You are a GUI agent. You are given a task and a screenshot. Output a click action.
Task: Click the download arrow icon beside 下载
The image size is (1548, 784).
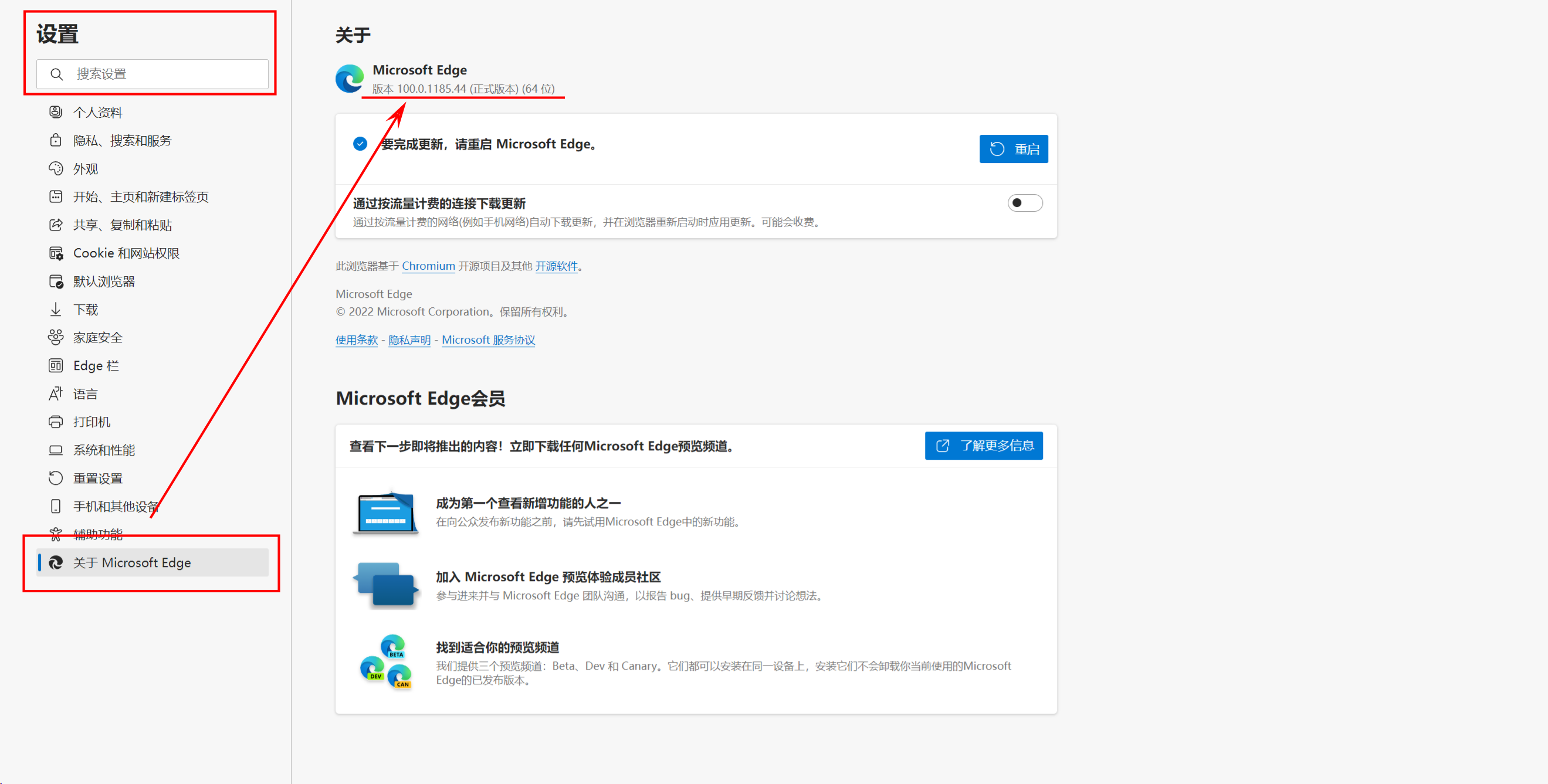point(55,310)
